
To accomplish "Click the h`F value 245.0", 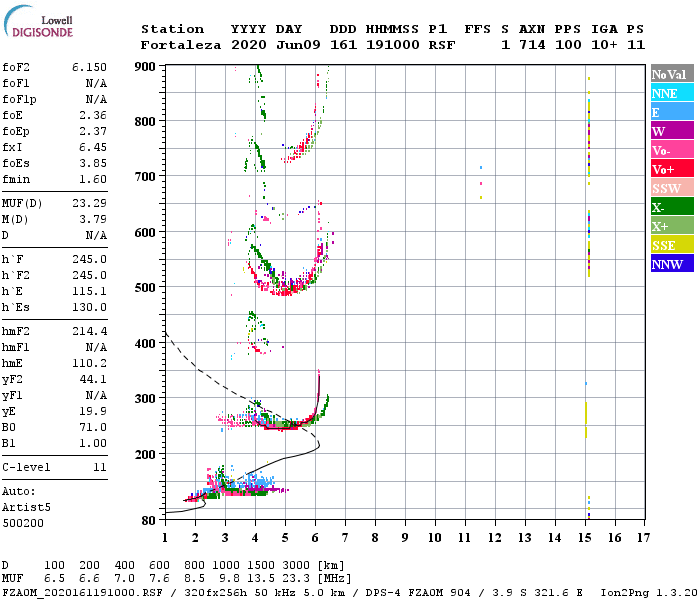I will pos(89,259).
